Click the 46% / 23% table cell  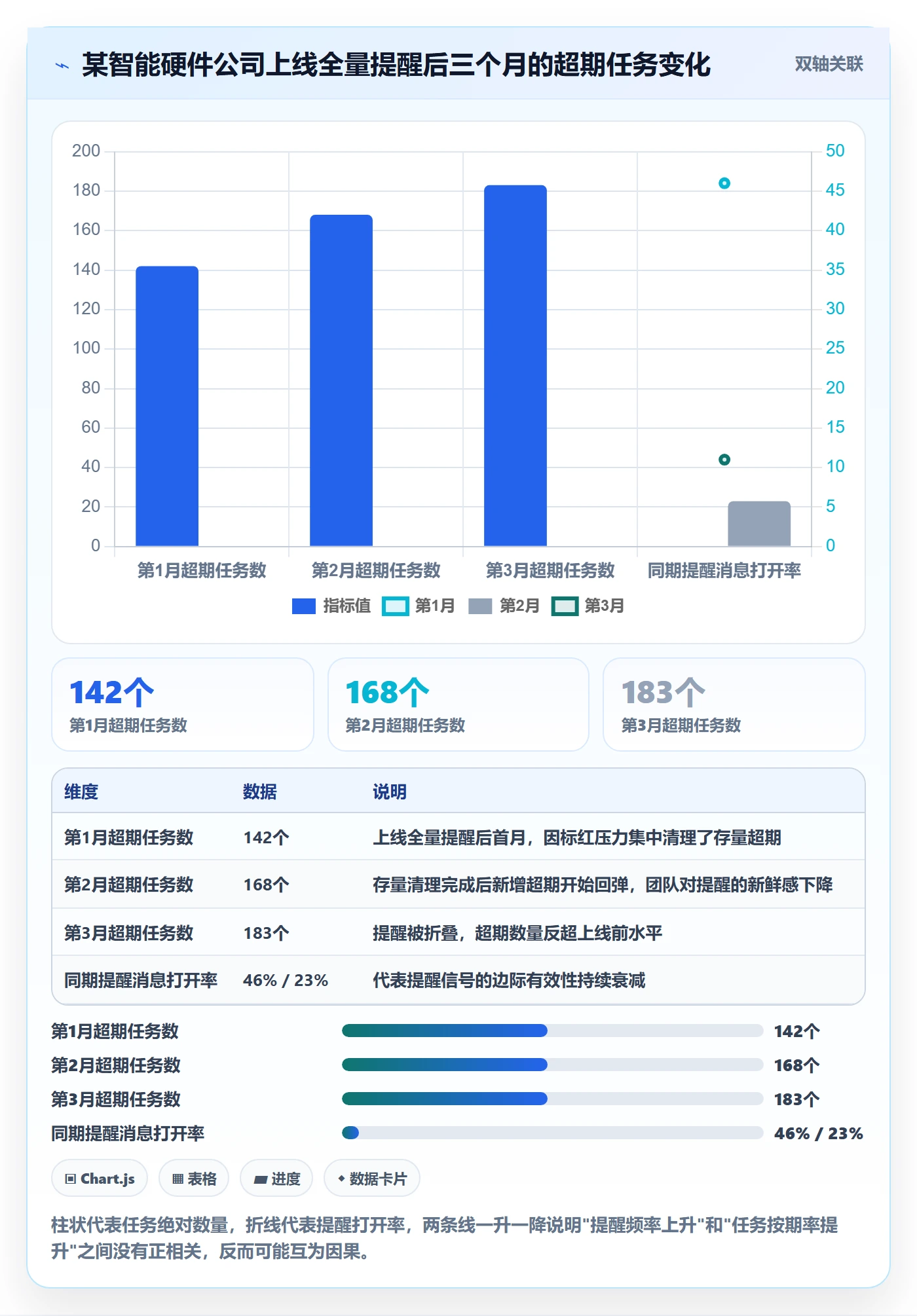pos(286,981)
